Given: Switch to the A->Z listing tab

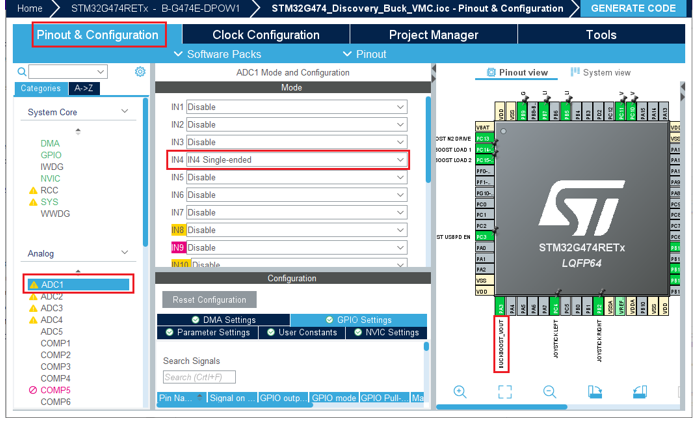Looking at the screenshot, I should coord(84,88).
